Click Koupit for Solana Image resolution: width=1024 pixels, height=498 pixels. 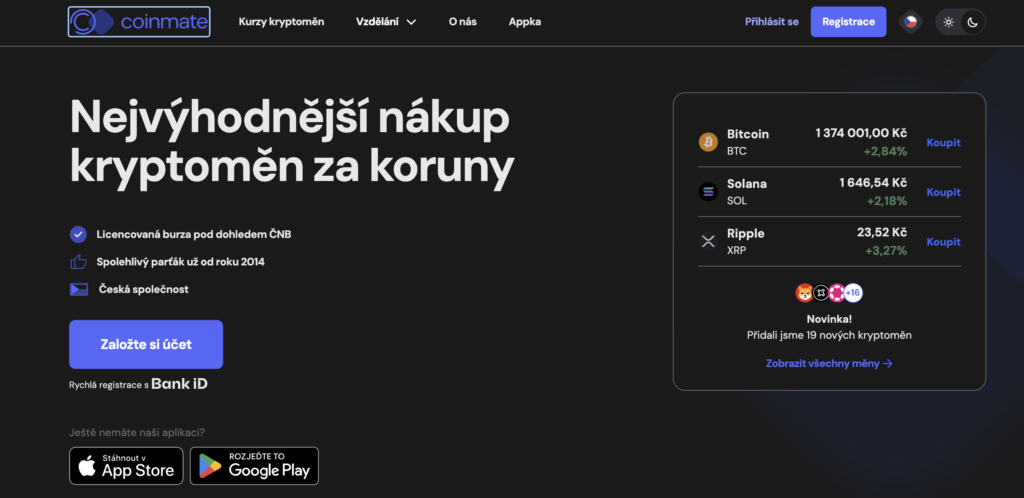tap(943, 192)
